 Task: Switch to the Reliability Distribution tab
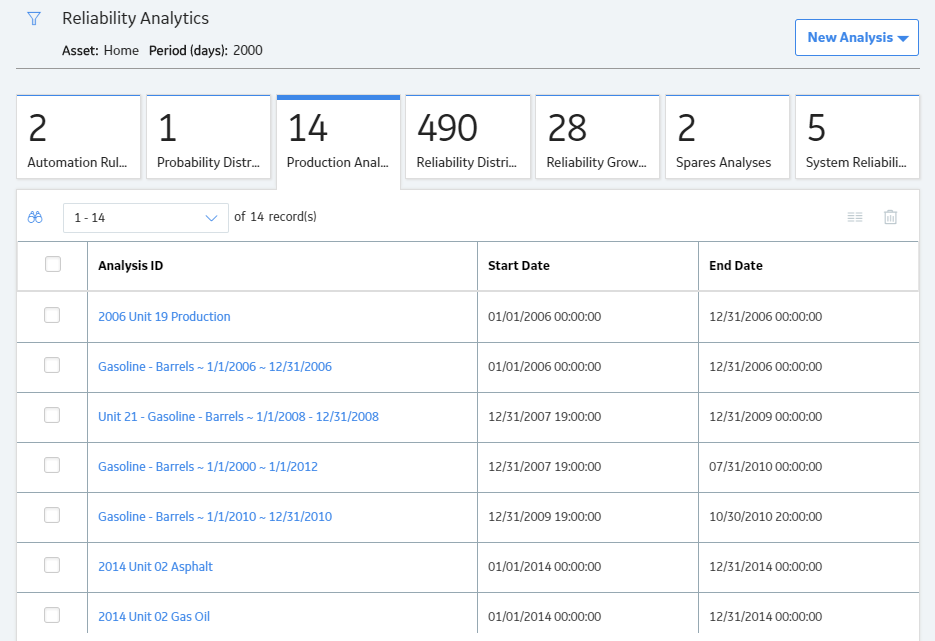click(x=468, y=137)
